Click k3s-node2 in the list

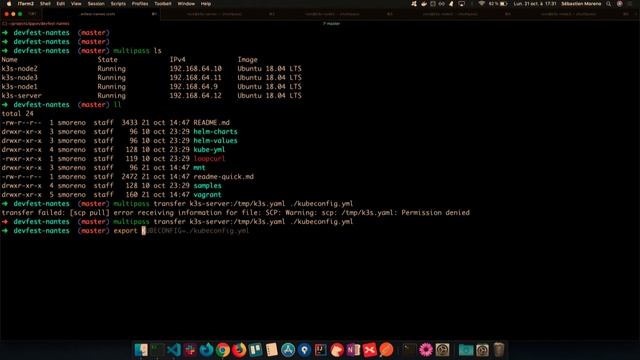pyautogui.click(x=19, y=69)
